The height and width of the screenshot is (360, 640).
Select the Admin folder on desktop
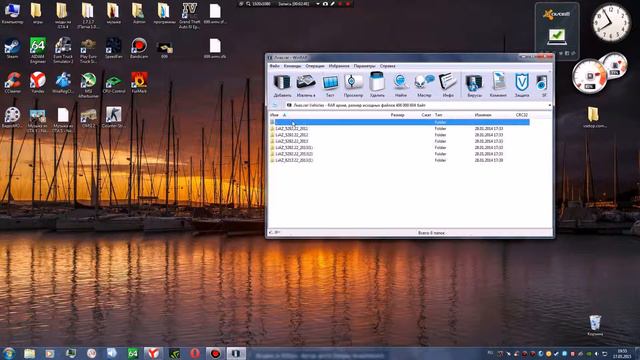pyautogui.click(x=139, y=13)
